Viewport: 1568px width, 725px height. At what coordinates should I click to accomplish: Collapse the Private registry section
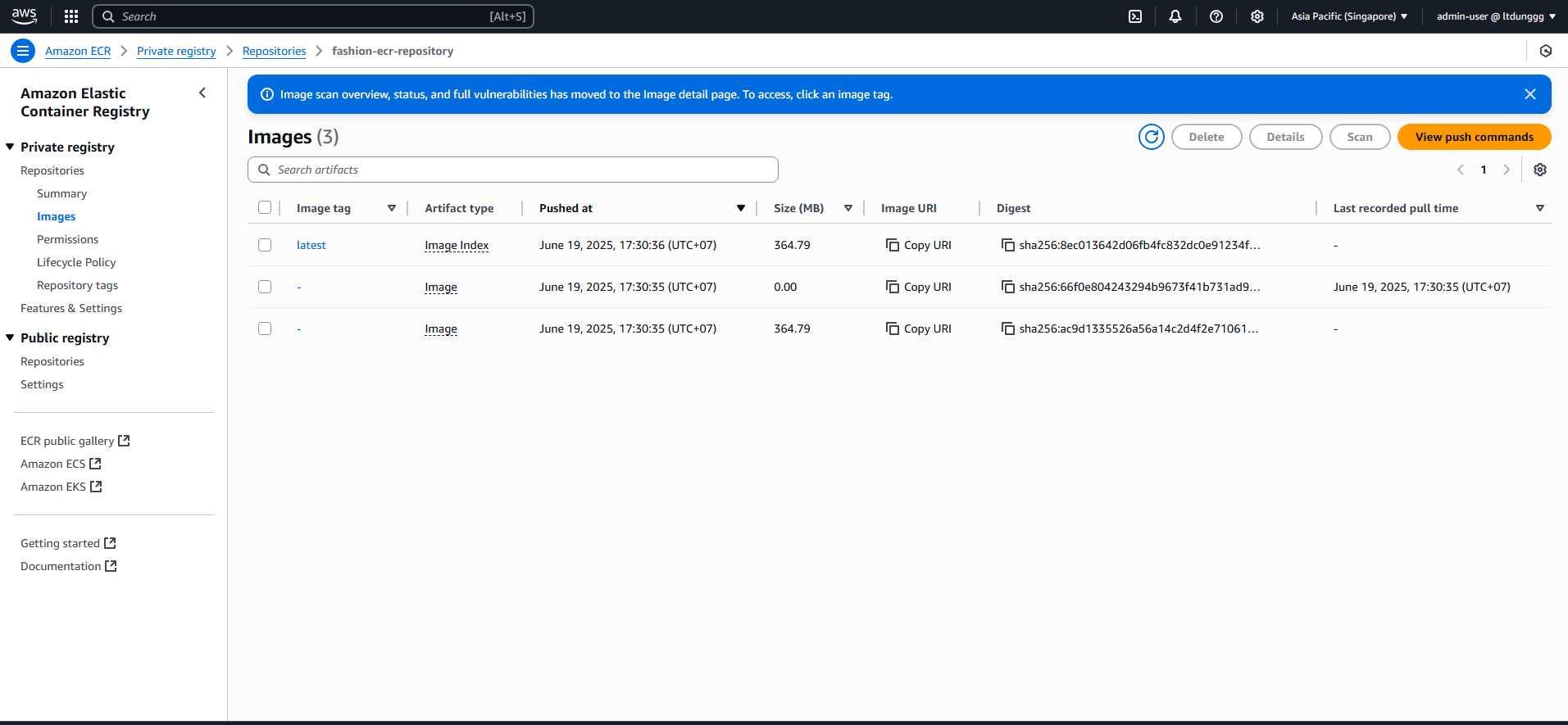10,147
